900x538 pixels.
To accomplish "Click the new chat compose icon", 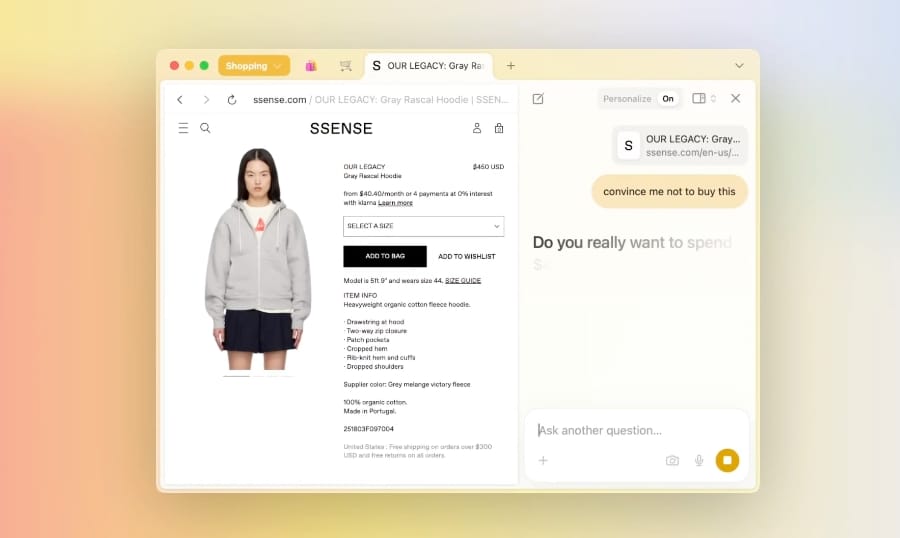I will point(538,98).
